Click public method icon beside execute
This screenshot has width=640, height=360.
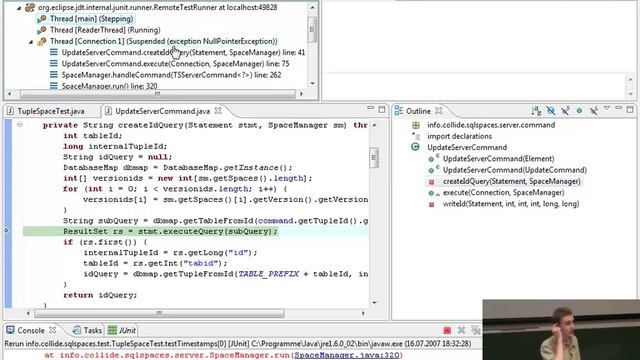tap(431, 193)
